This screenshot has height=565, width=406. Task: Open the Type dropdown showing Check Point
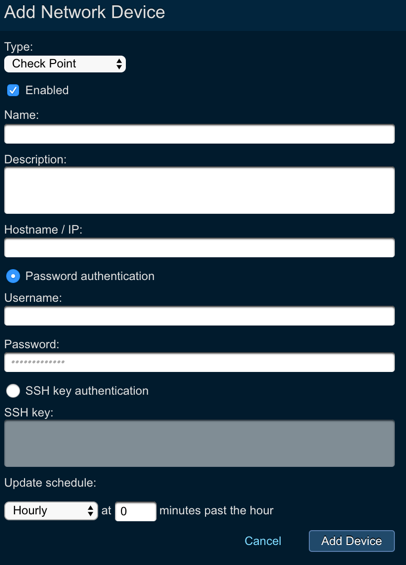click(65, 64)
